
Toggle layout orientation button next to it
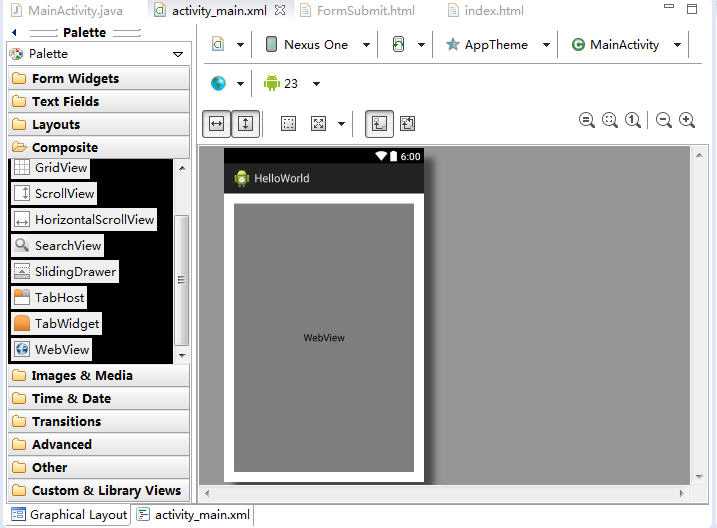(x=407, y=123)
